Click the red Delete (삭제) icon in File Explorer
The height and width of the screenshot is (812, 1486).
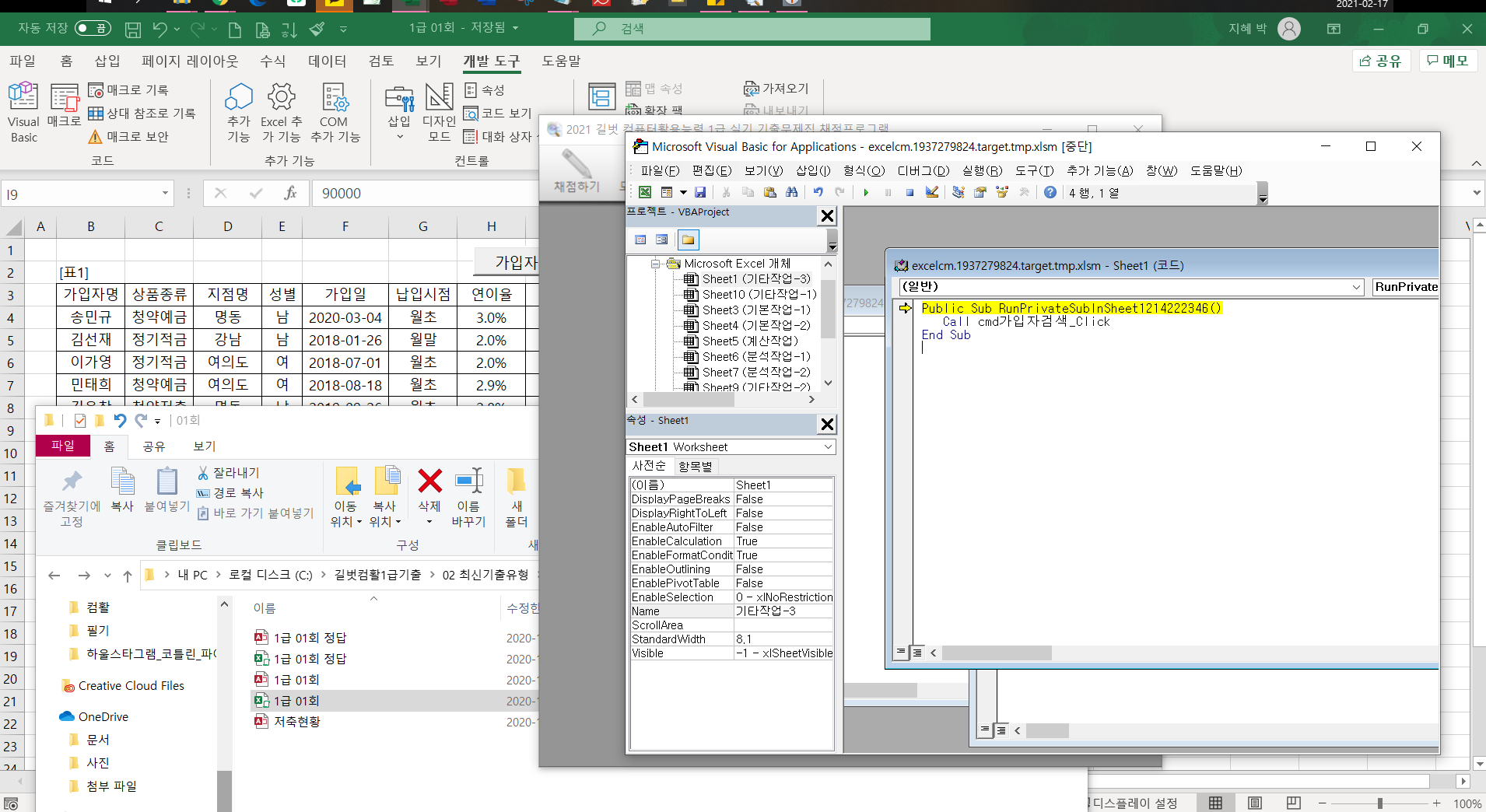[x=429, y=482]
